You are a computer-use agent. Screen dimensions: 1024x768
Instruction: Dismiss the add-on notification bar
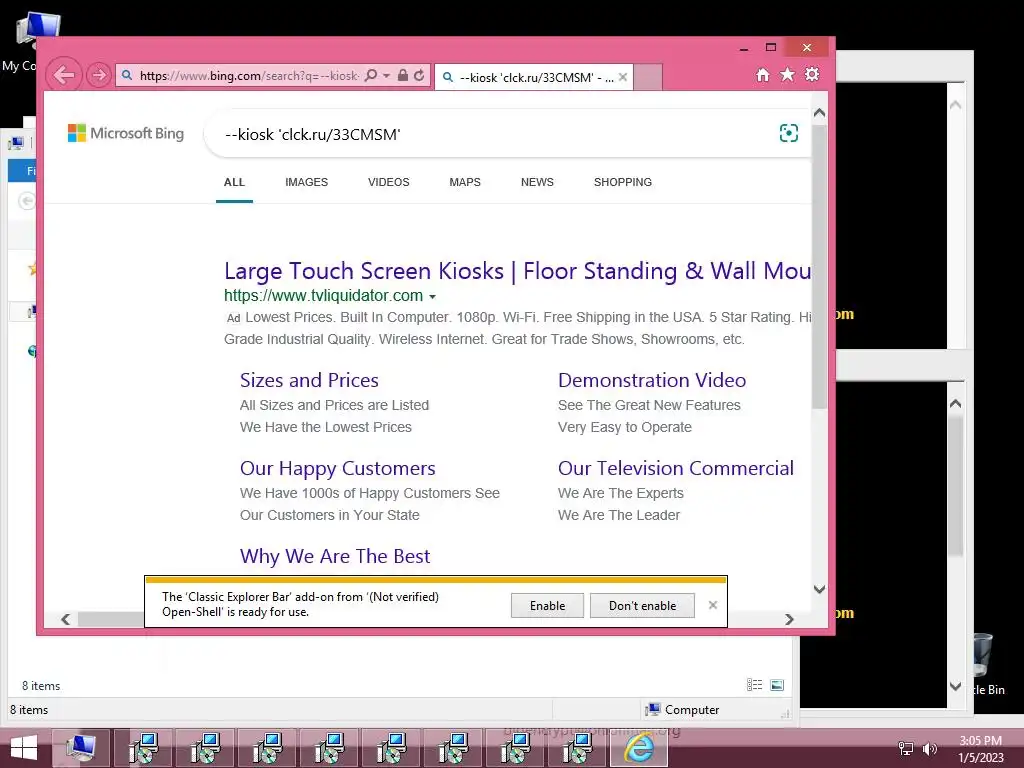[712, 605]
